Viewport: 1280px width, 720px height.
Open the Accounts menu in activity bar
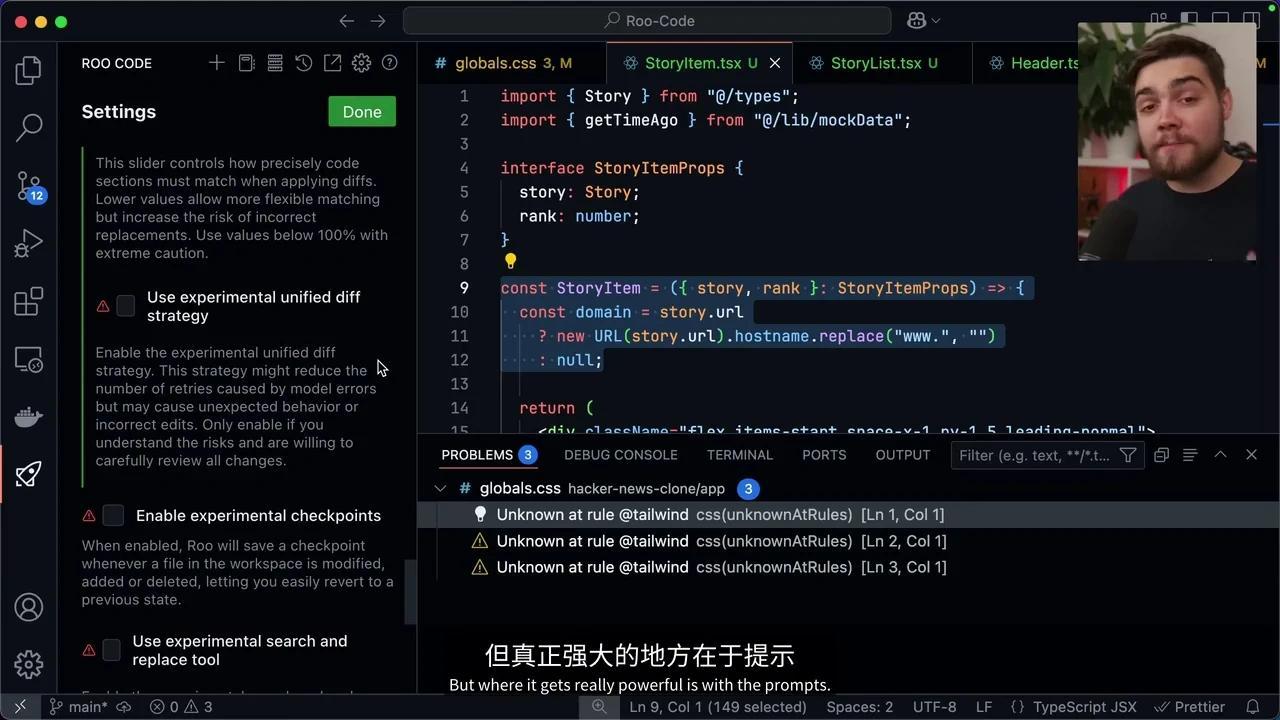tap(29, 607)
